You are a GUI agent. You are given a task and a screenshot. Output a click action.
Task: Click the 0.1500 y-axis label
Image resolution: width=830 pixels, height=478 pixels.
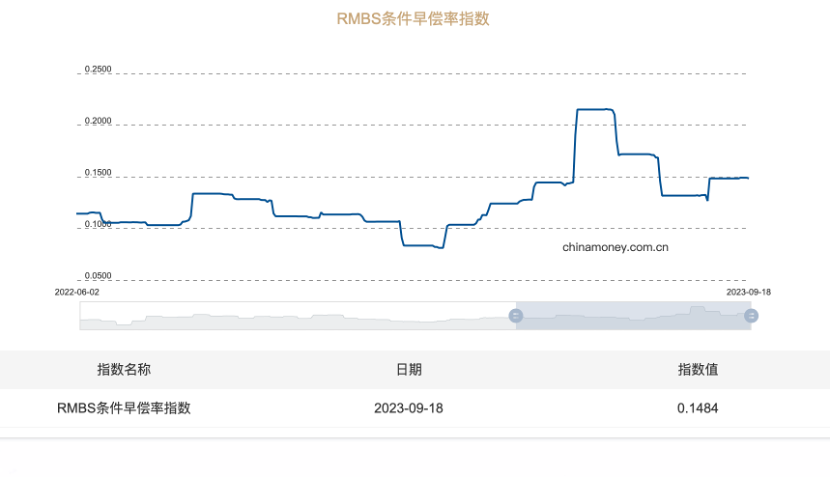(98, 173)
